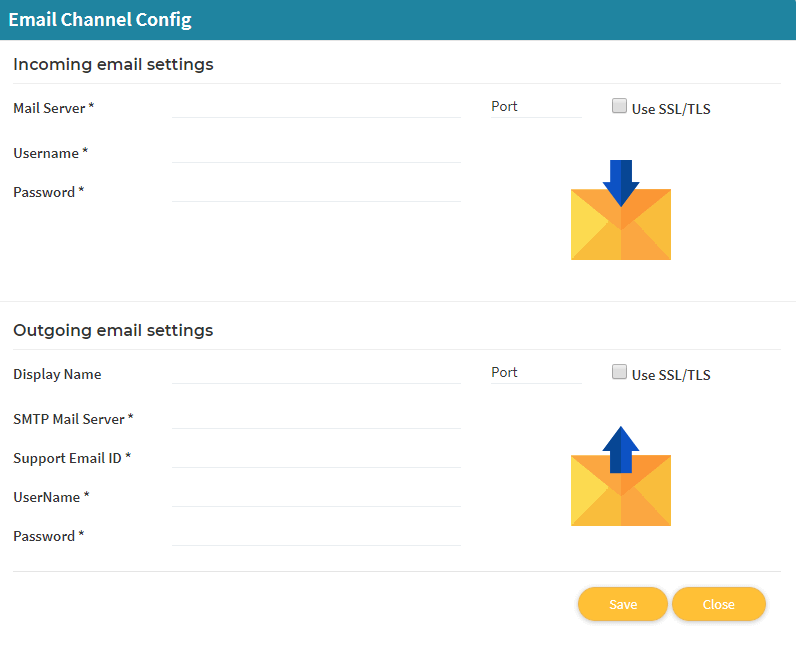Select the incoming Password field
Screen dimensions: 796x646
[316, 192]
